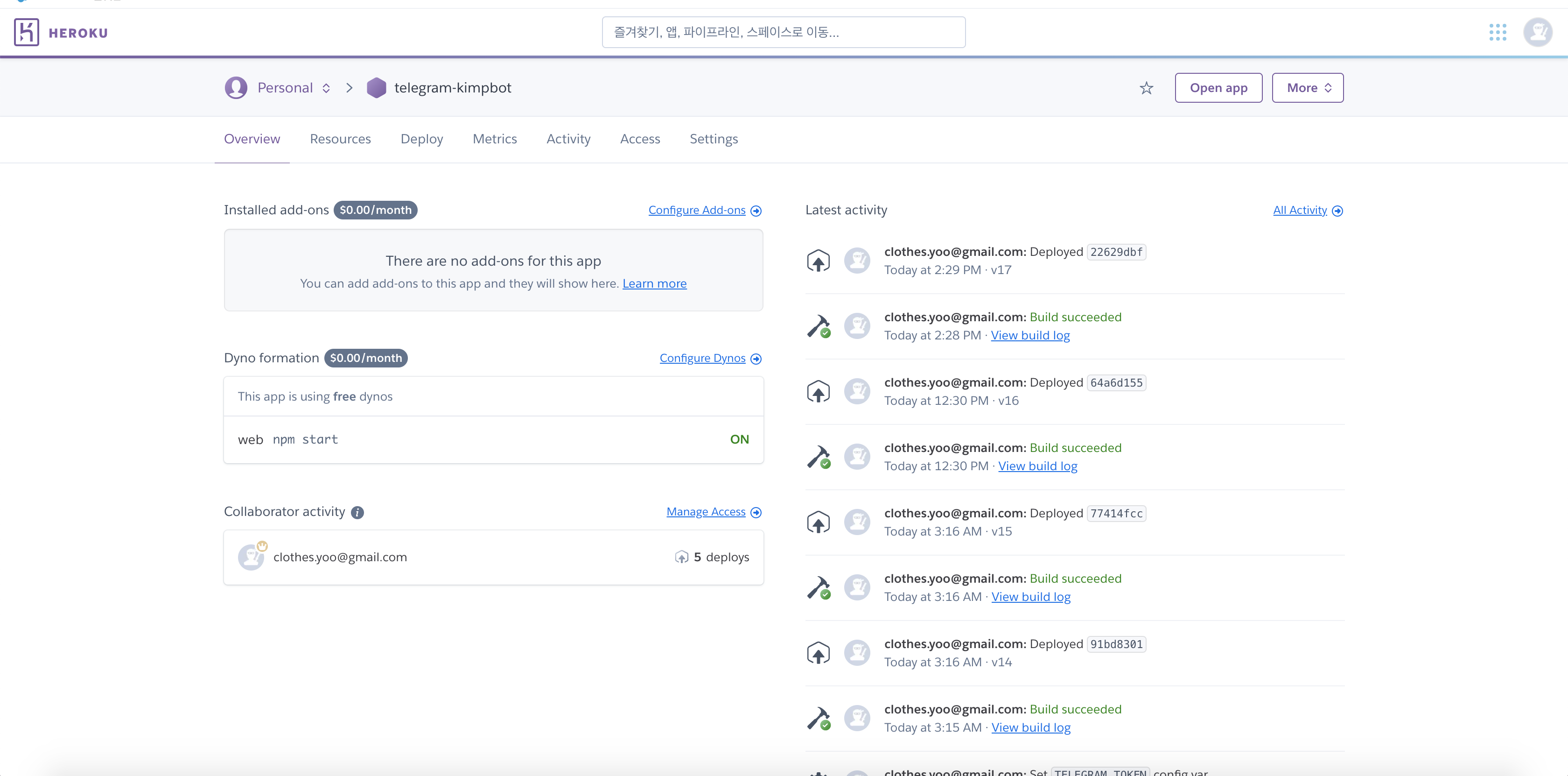Click the purple telegram-kimpbot hexagon icon
The image size is (1568, 776).
(x=376, y=88)
